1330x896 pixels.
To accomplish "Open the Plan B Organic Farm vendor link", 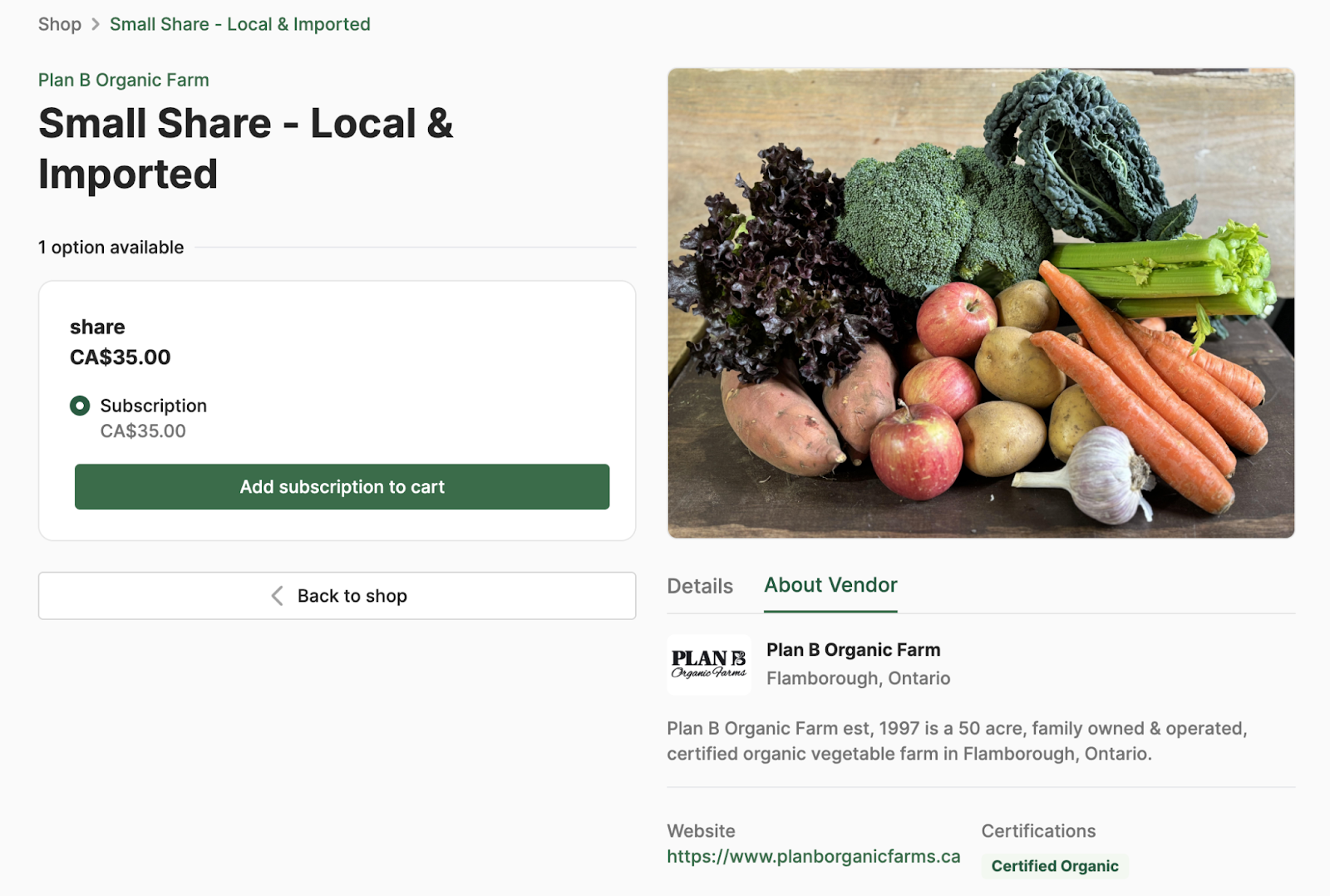I will pos(123,80).
